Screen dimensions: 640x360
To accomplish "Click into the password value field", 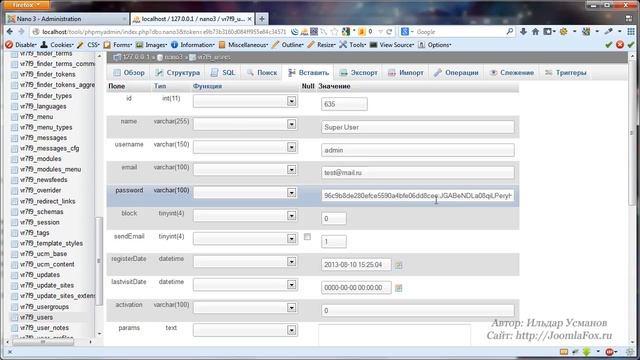I will 418,196.
